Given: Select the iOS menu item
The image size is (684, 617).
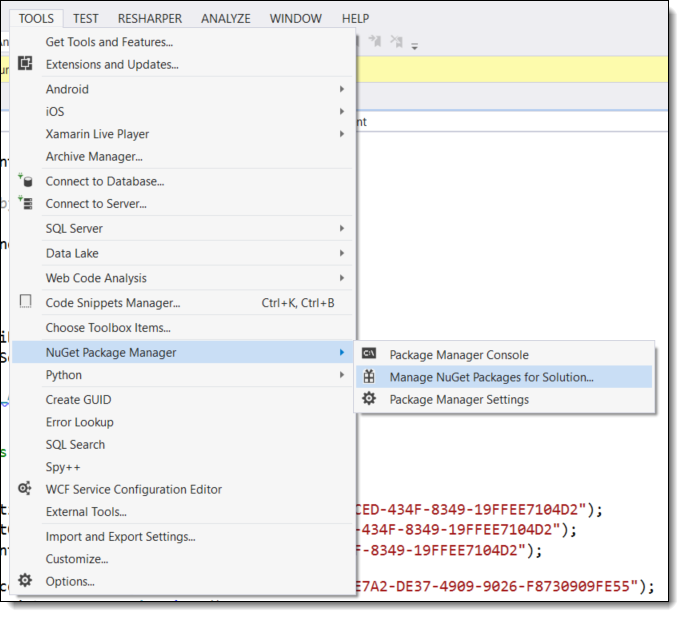Looking at the screenshot, I should pyautogui.click(x=182, y=111).
